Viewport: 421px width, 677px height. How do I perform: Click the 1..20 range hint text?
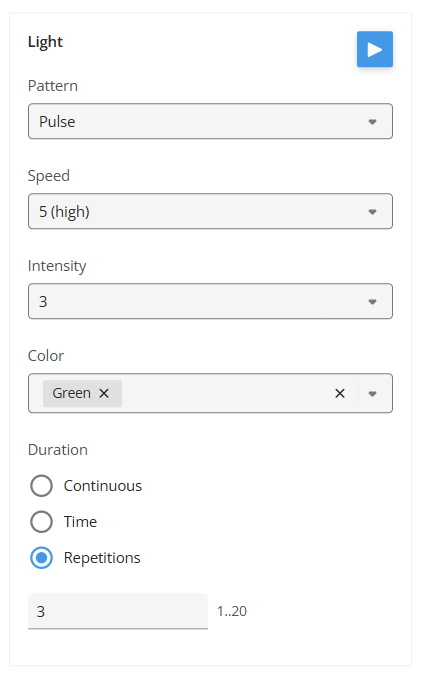click(x=232, y=611)
